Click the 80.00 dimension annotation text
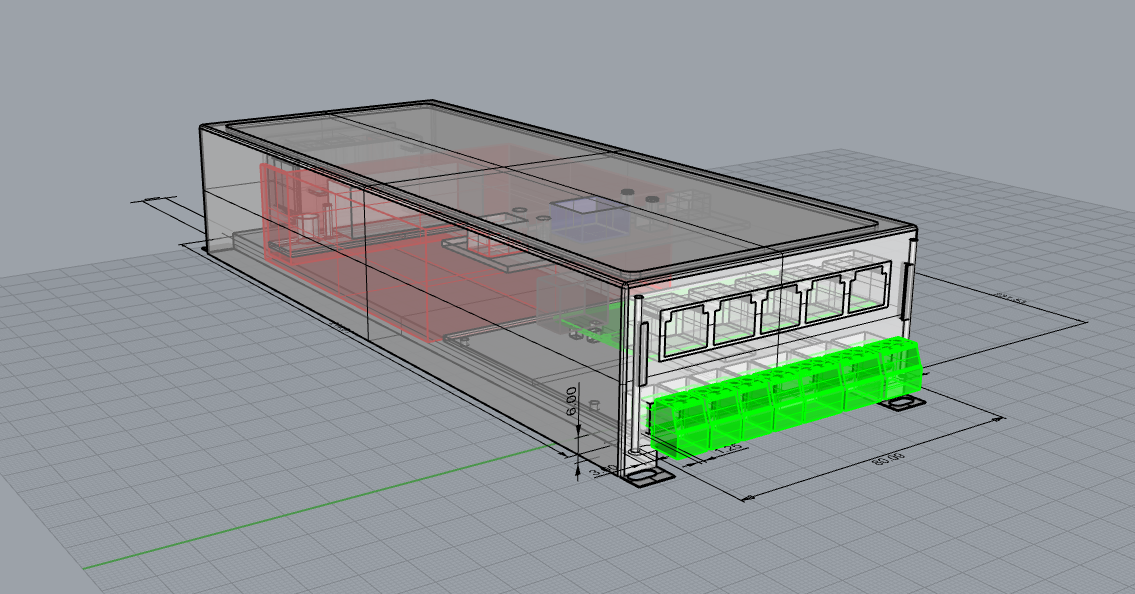The image size is (1135, 594). (x=887, y=459)
